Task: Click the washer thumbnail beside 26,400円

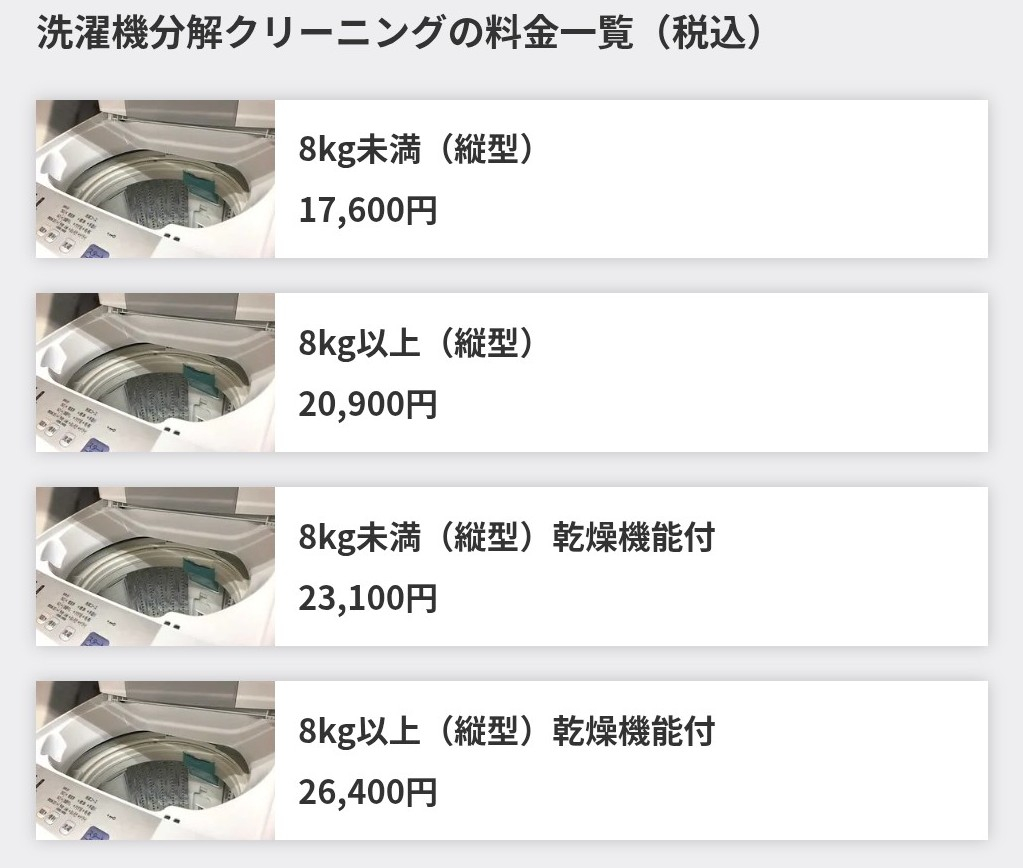Action: tap(155, 760)
